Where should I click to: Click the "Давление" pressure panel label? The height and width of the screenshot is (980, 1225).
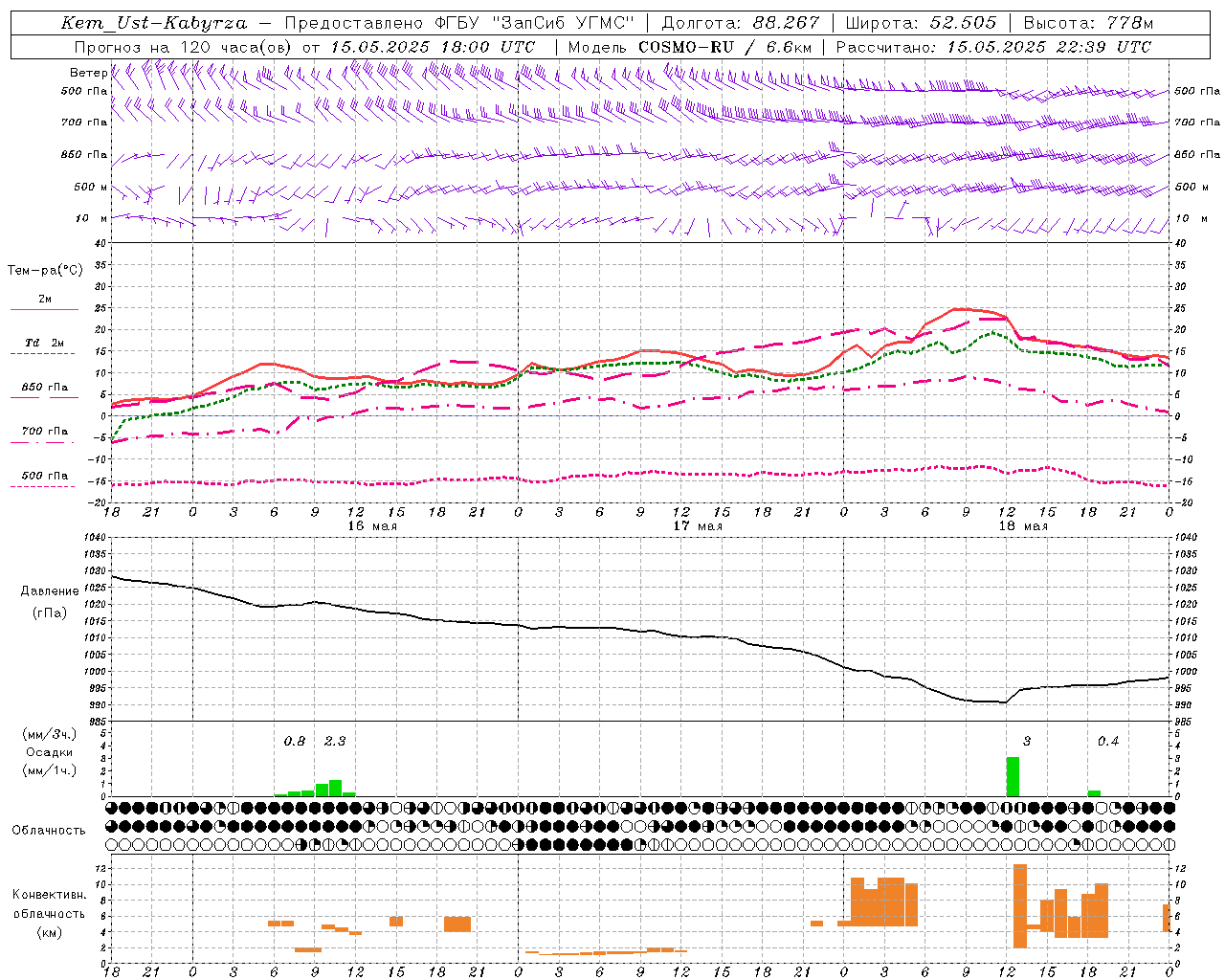50,591
